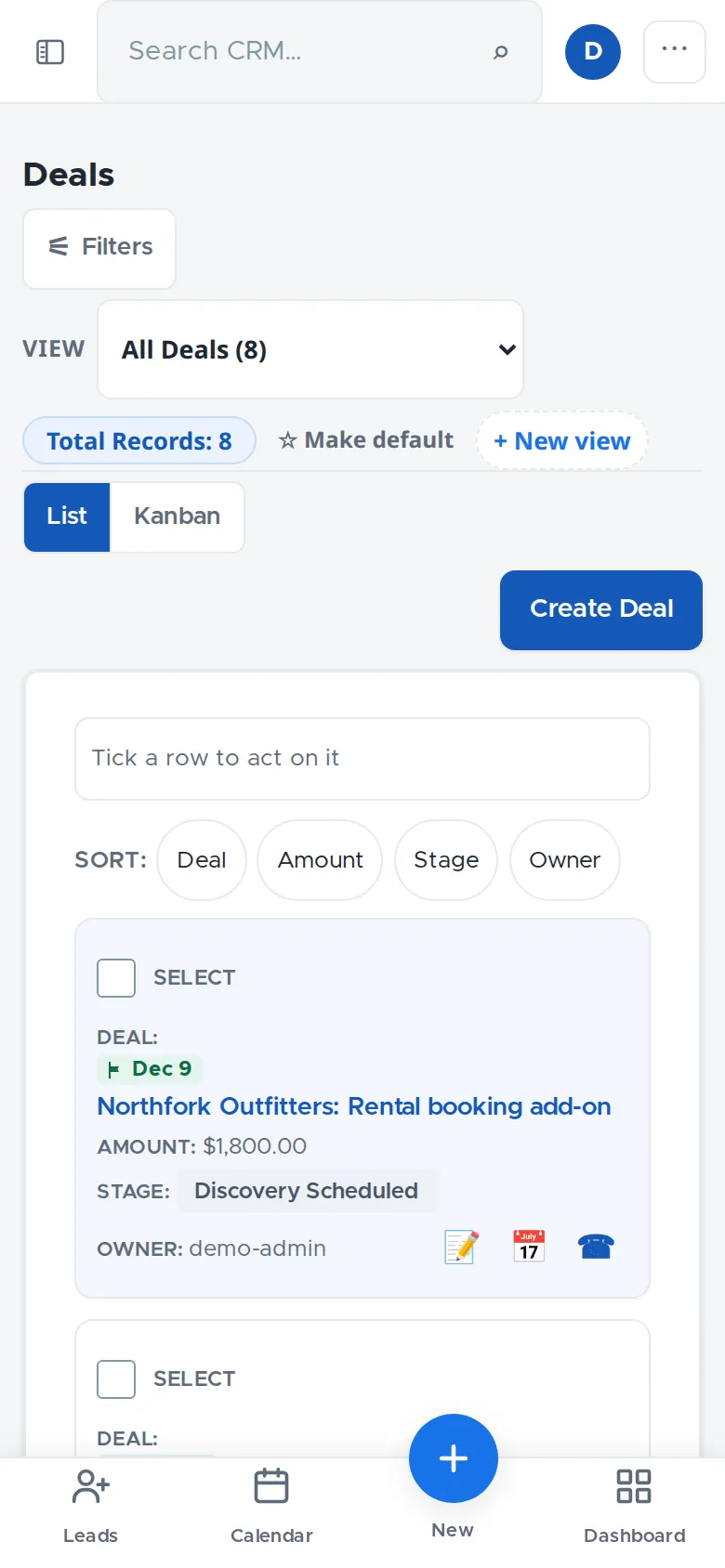Image resolution: width=725 pixels, height=1568 pixels.
Task: Open the Filters button
Action: point(99,248)
